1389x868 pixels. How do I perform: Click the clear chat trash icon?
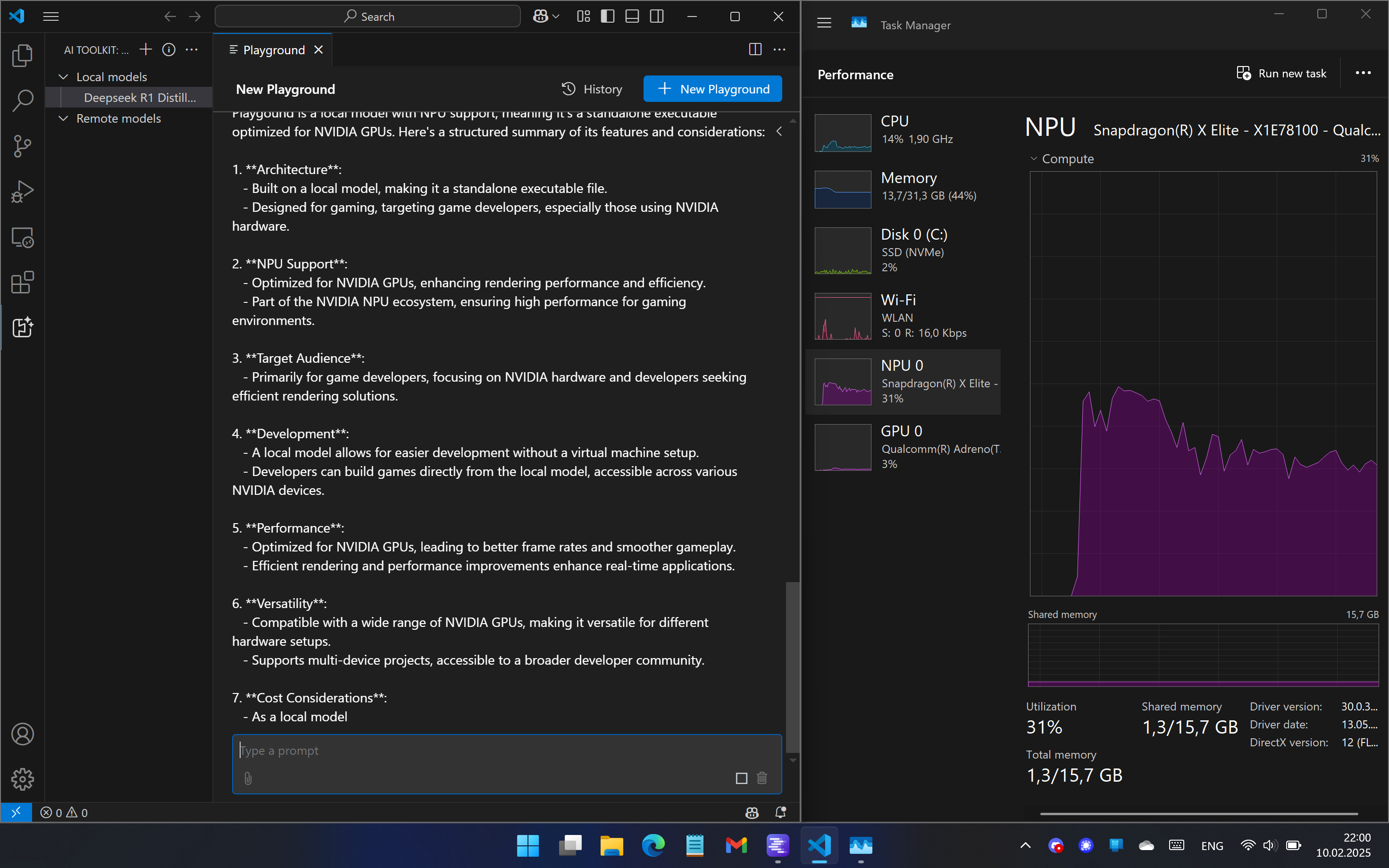[761, 778]
